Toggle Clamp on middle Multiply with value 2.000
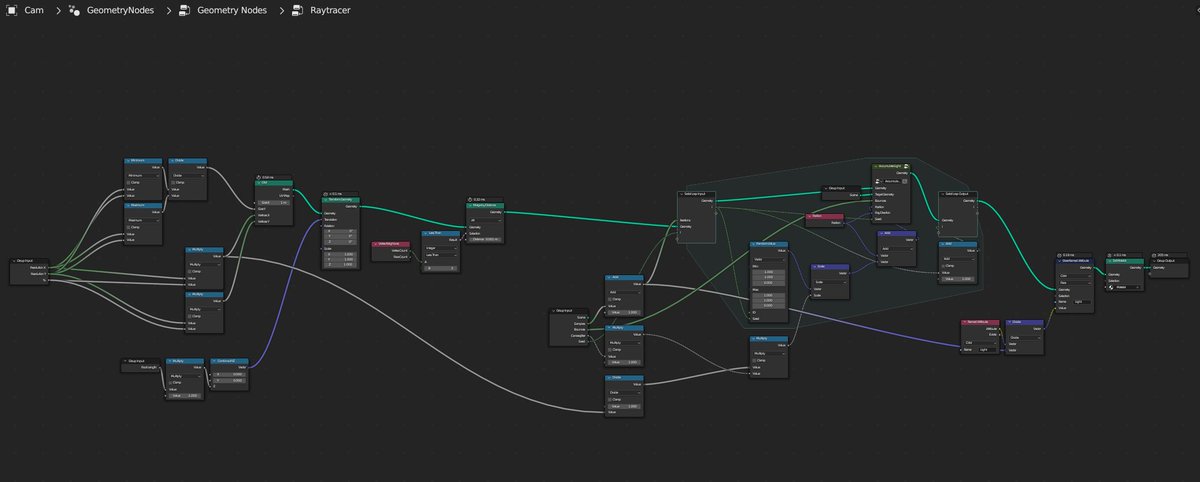The width and height of the screenshot is (1200, 482). pyautogui.click(x=610, y=349)
